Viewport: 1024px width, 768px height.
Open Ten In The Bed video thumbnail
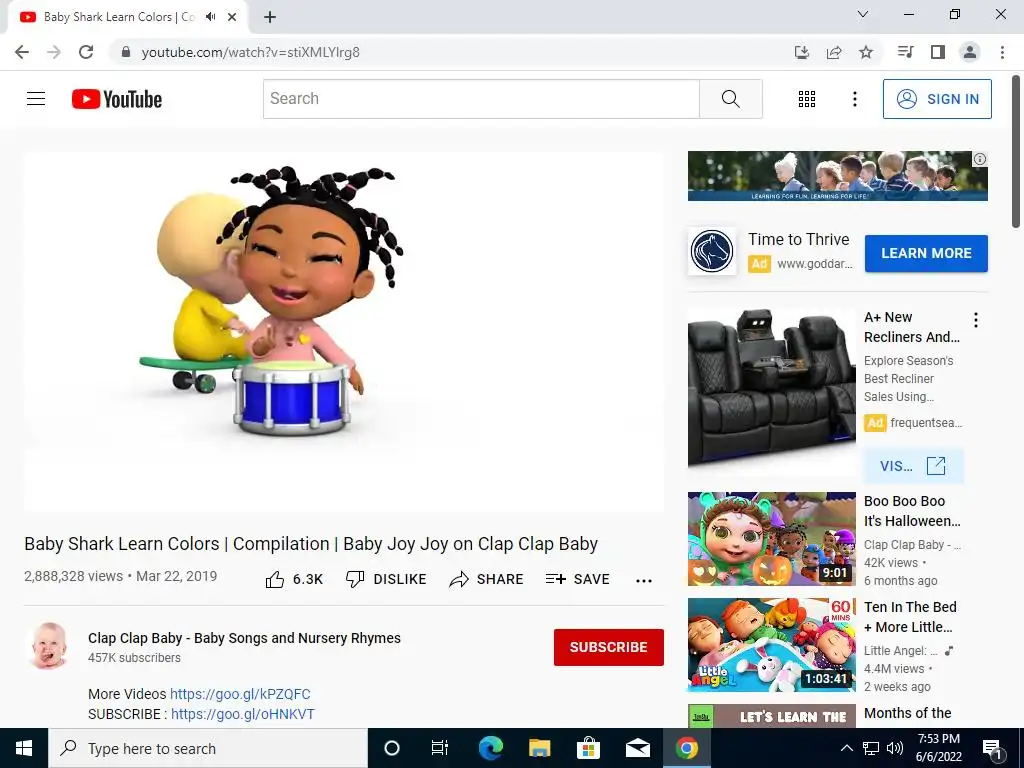[771, 645]
